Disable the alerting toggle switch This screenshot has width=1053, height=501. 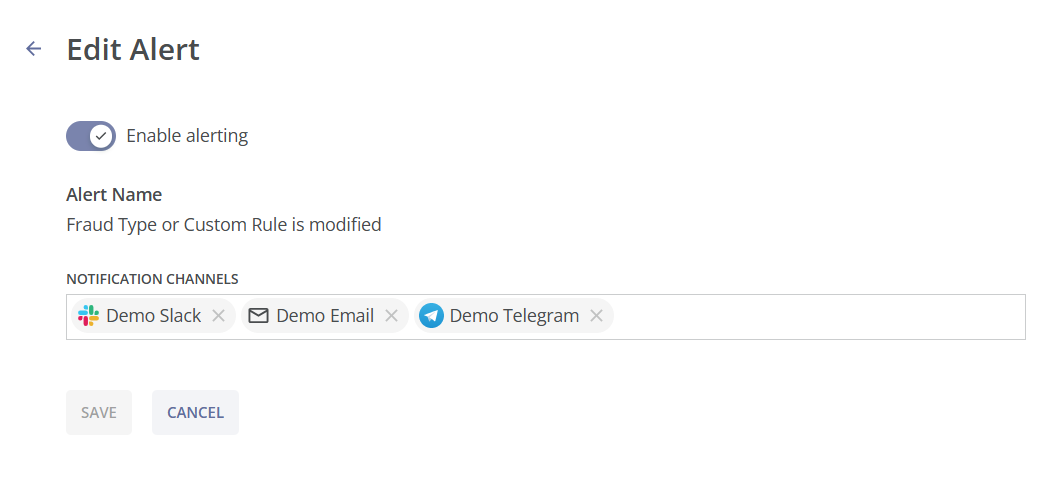click(90, 136)
